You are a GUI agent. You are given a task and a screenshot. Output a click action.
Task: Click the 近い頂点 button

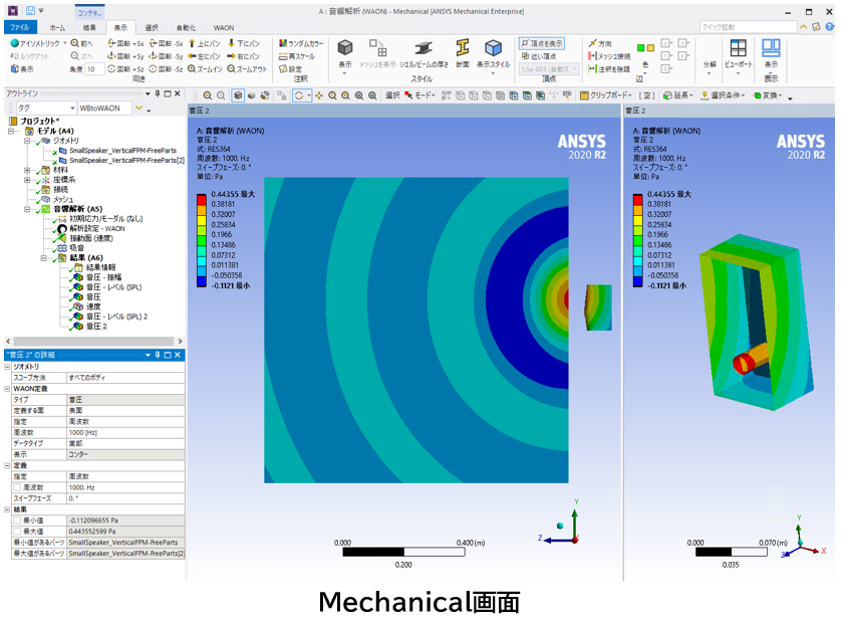coord(539,56)
